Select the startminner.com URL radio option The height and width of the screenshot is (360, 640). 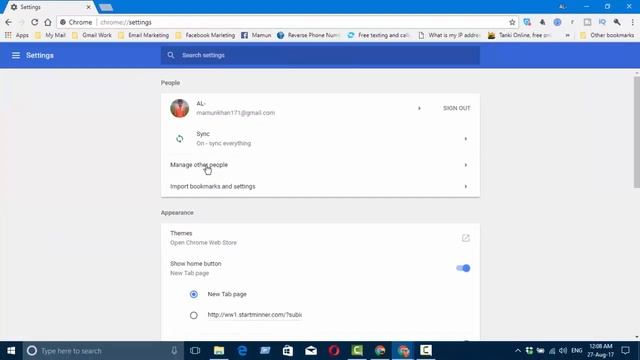point(193,315)
